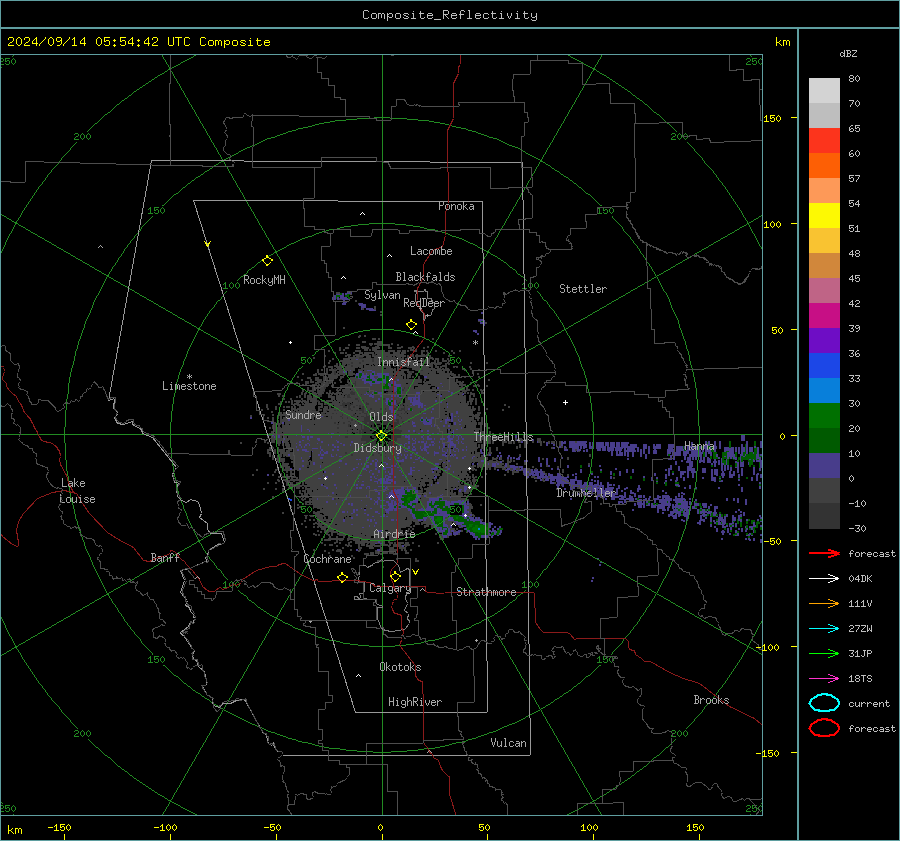The image size is (900, 841).
Task: Click yellow diamond marker above Calgary label
Action: pos(395,576)
